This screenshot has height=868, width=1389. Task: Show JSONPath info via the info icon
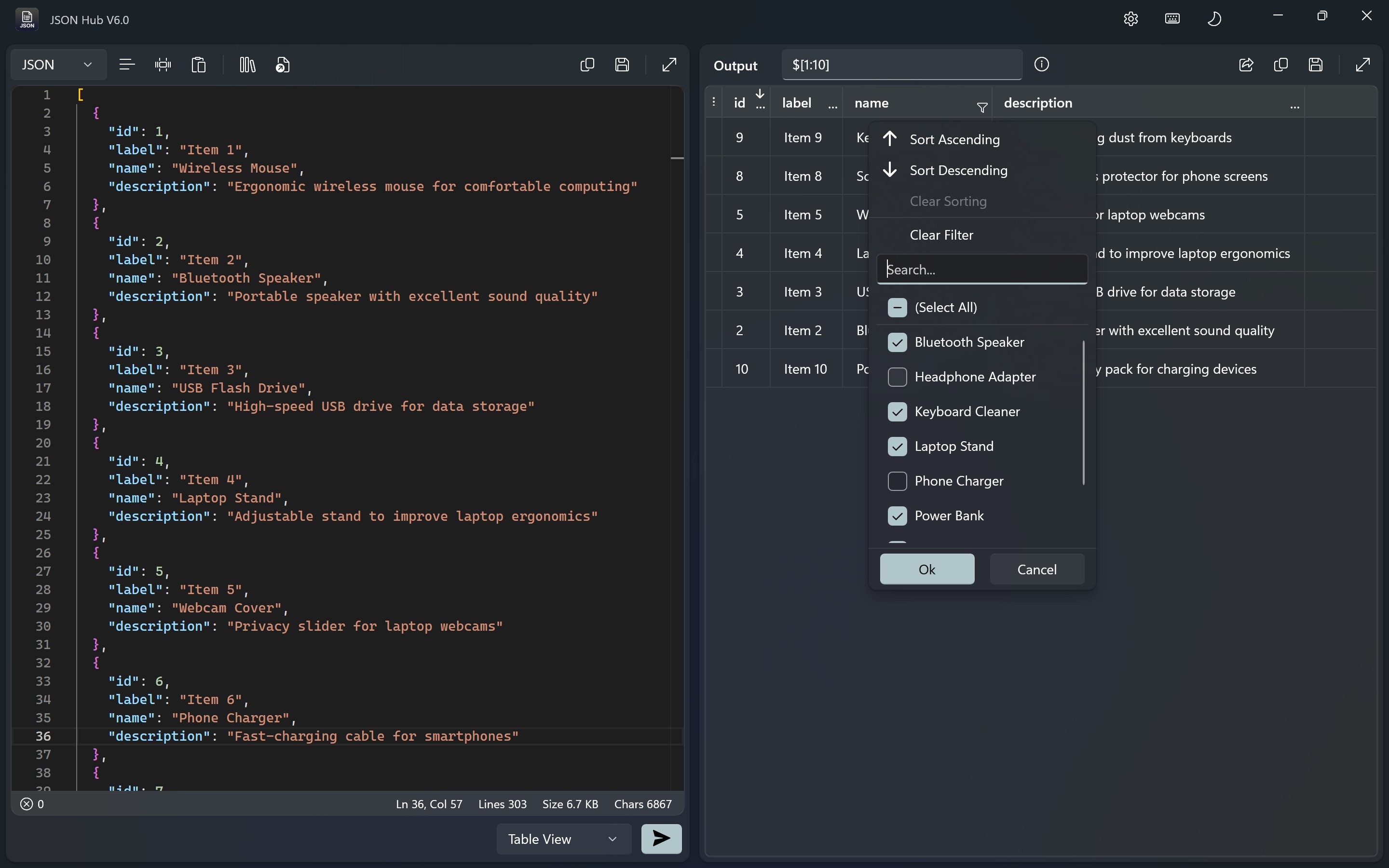click(1041, 64)
